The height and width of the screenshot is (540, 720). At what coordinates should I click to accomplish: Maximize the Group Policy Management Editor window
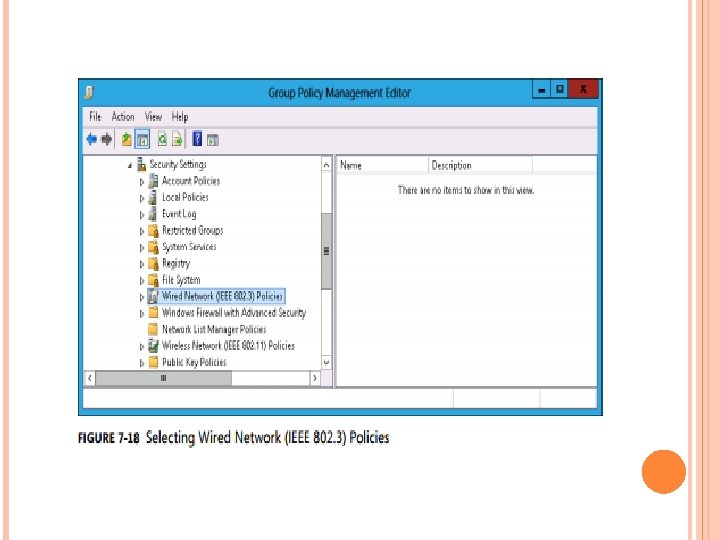click(x=559, y=89)
